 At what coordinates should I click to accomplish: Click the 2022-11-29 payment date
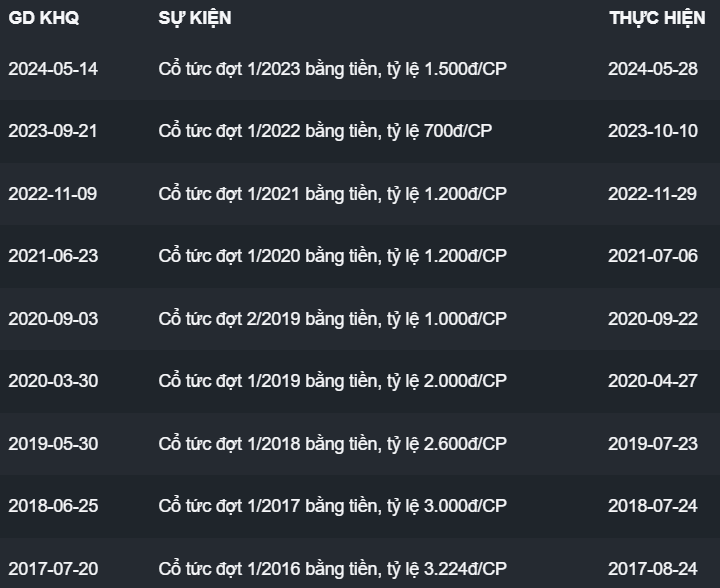tap(652, 194)
